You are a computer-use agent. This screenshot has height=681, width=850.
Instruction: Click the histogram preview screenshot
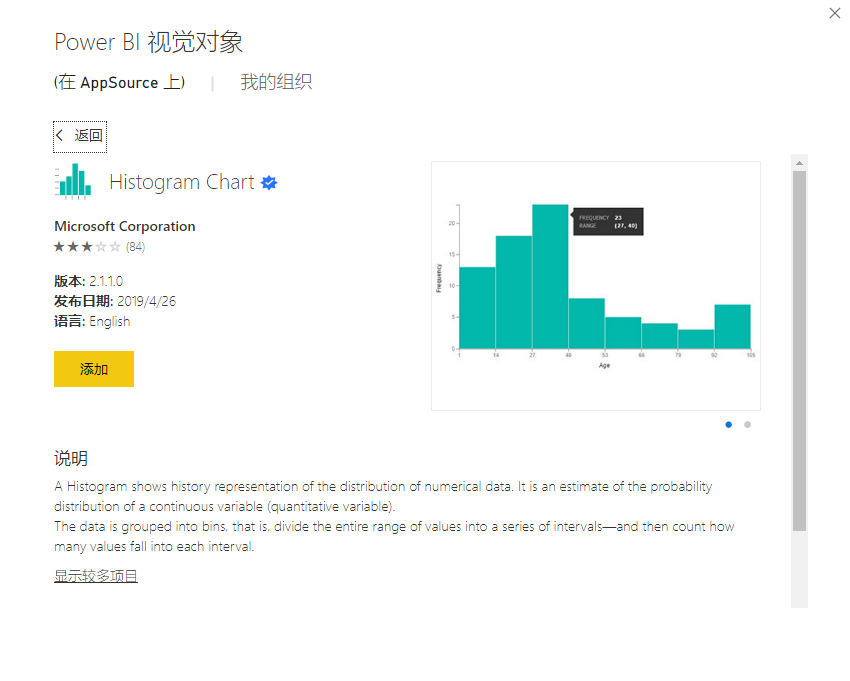[x=595, y=285]
